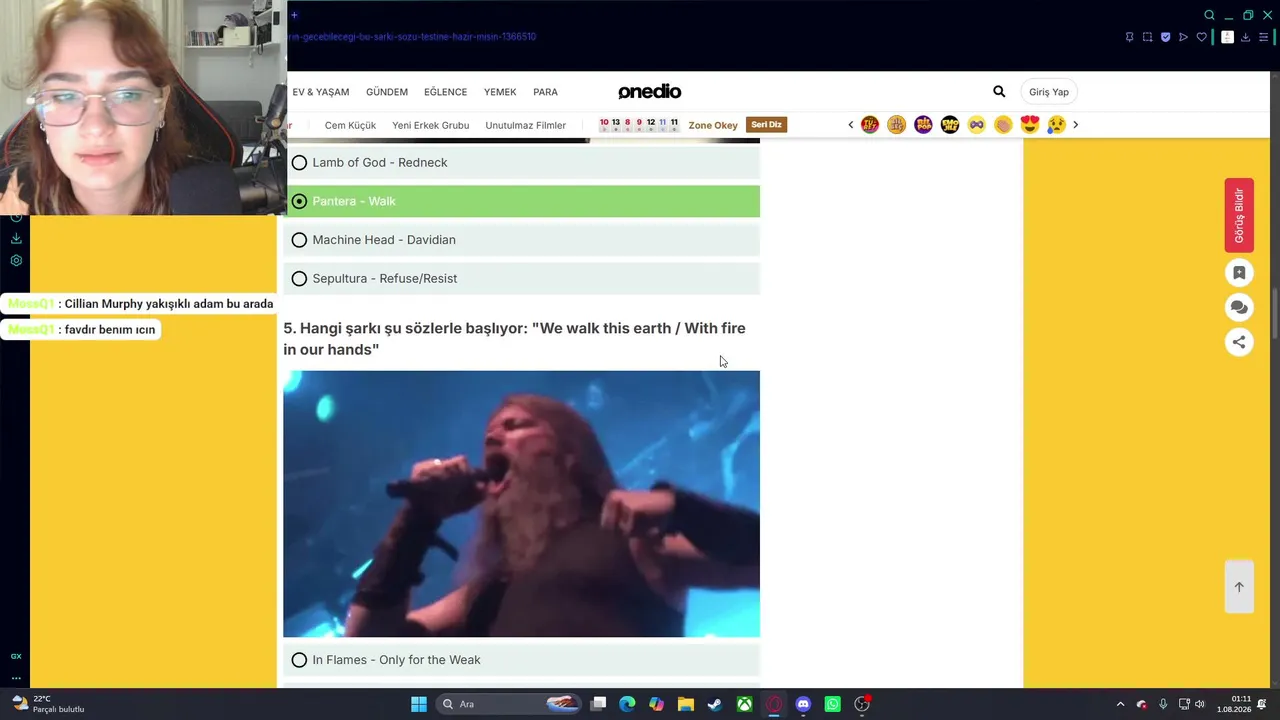Open Discord from the taskbar

pos(803,704)
